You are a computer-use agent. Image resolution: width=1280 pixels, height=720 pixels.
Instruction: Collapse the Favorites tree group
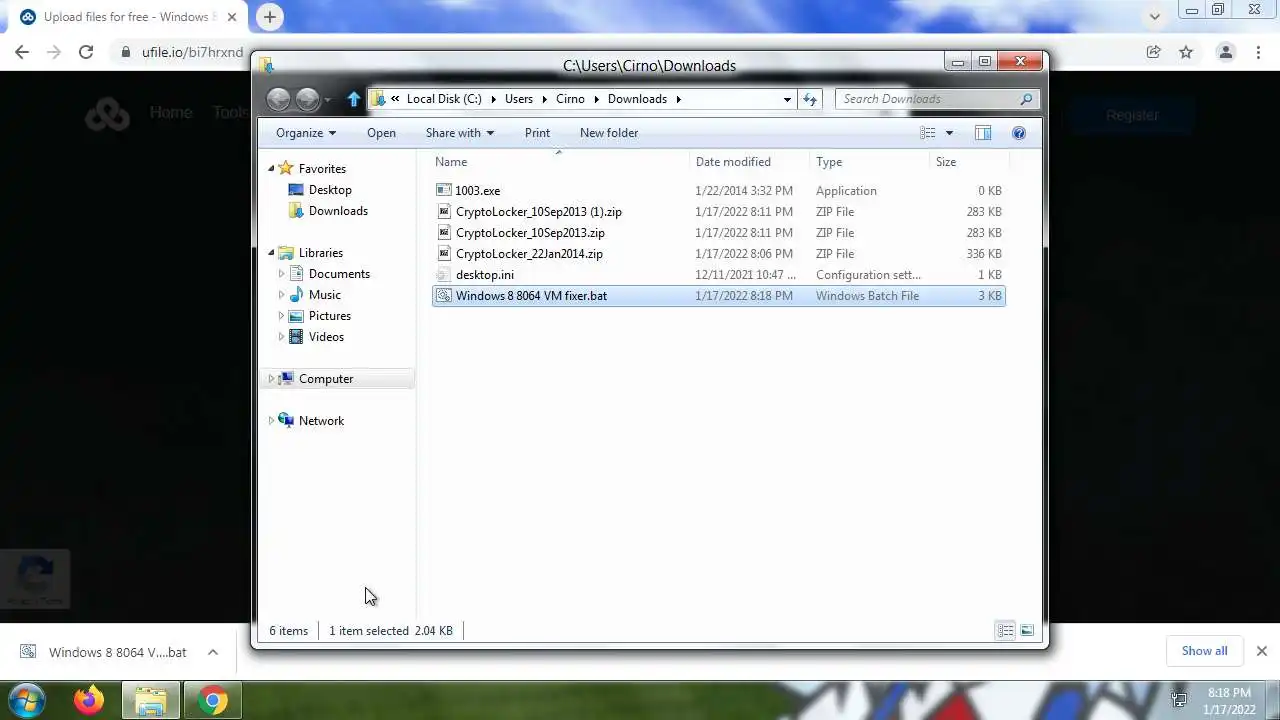click(x=271, y=169)
